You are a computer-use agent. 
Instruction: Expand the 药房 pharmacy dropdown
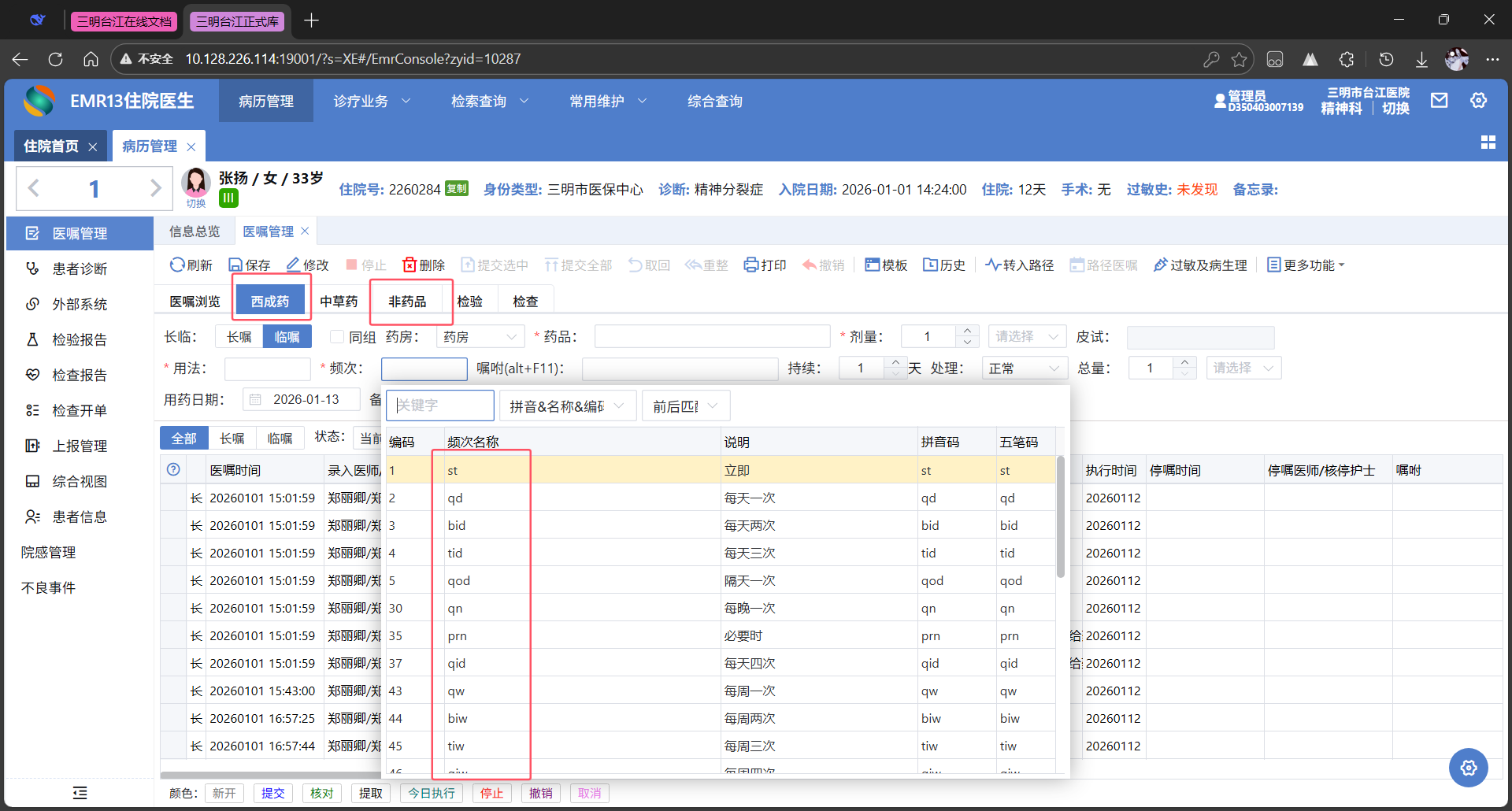pyautogui.click(x=480, y=337)
